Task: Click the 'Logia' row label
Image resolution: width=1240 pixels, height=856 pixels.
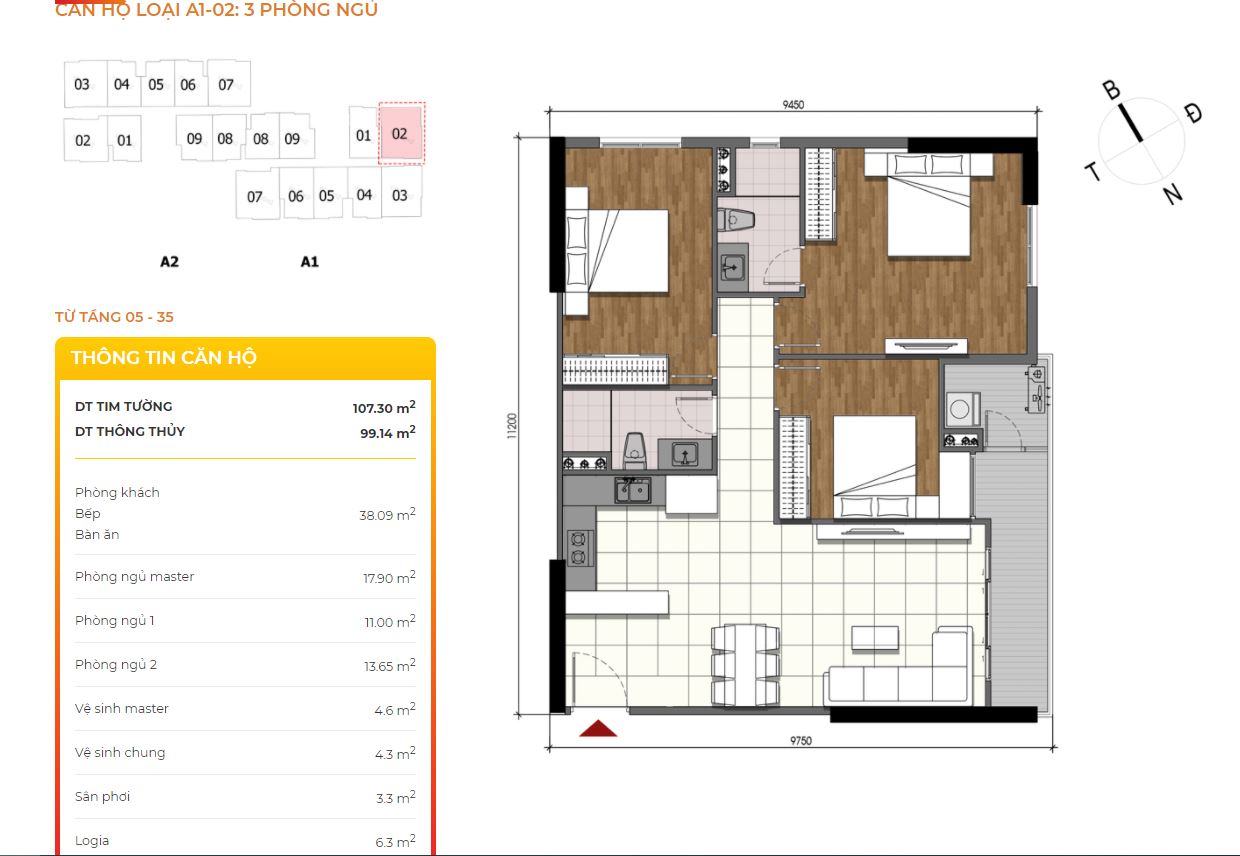Action: click(92, 841)
